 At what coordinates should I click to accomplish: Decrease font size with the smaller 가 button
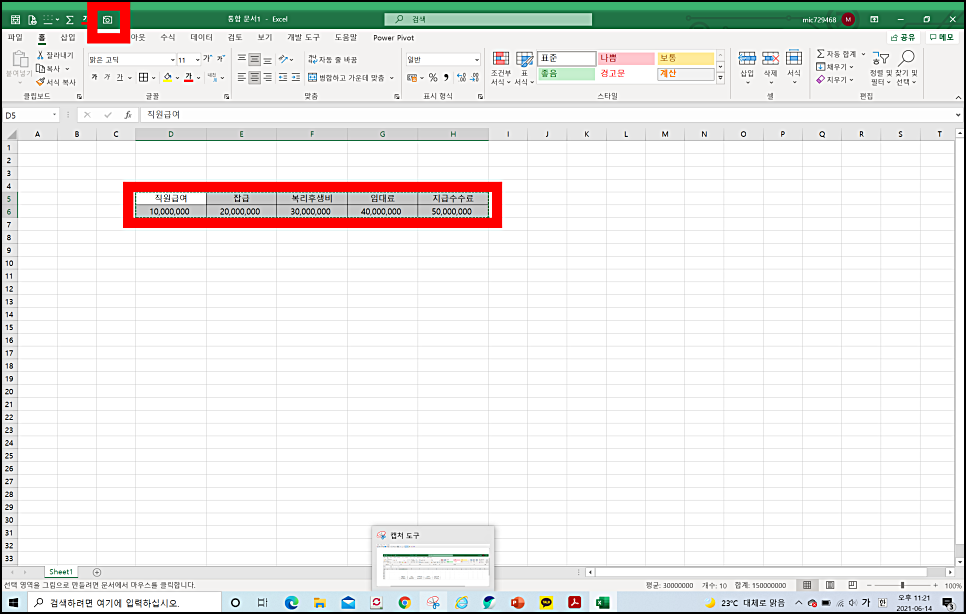(220, 59)
